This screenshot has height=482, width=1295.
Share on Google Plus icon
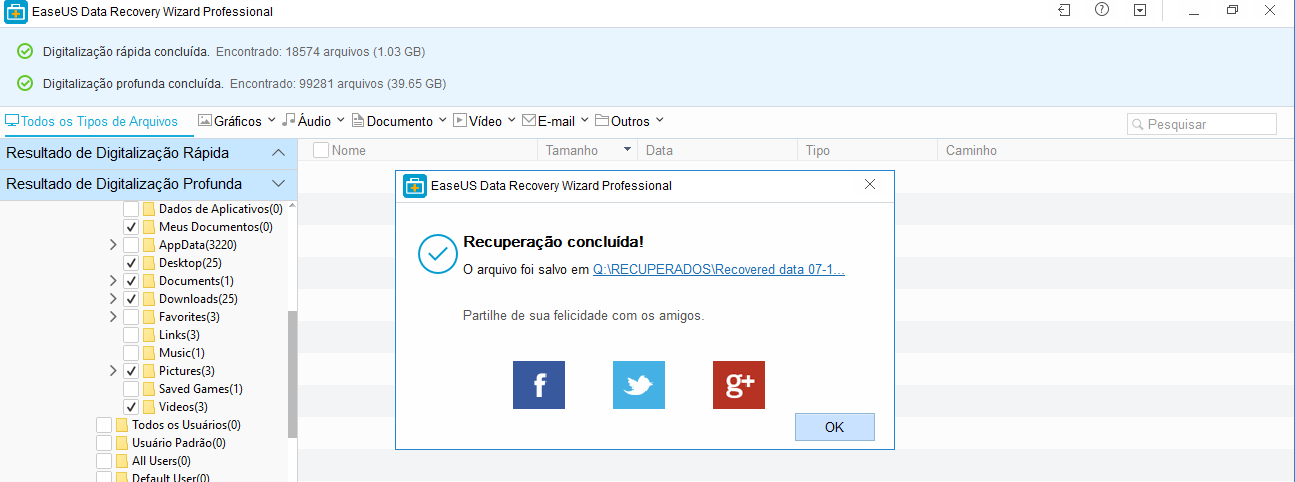739,385
